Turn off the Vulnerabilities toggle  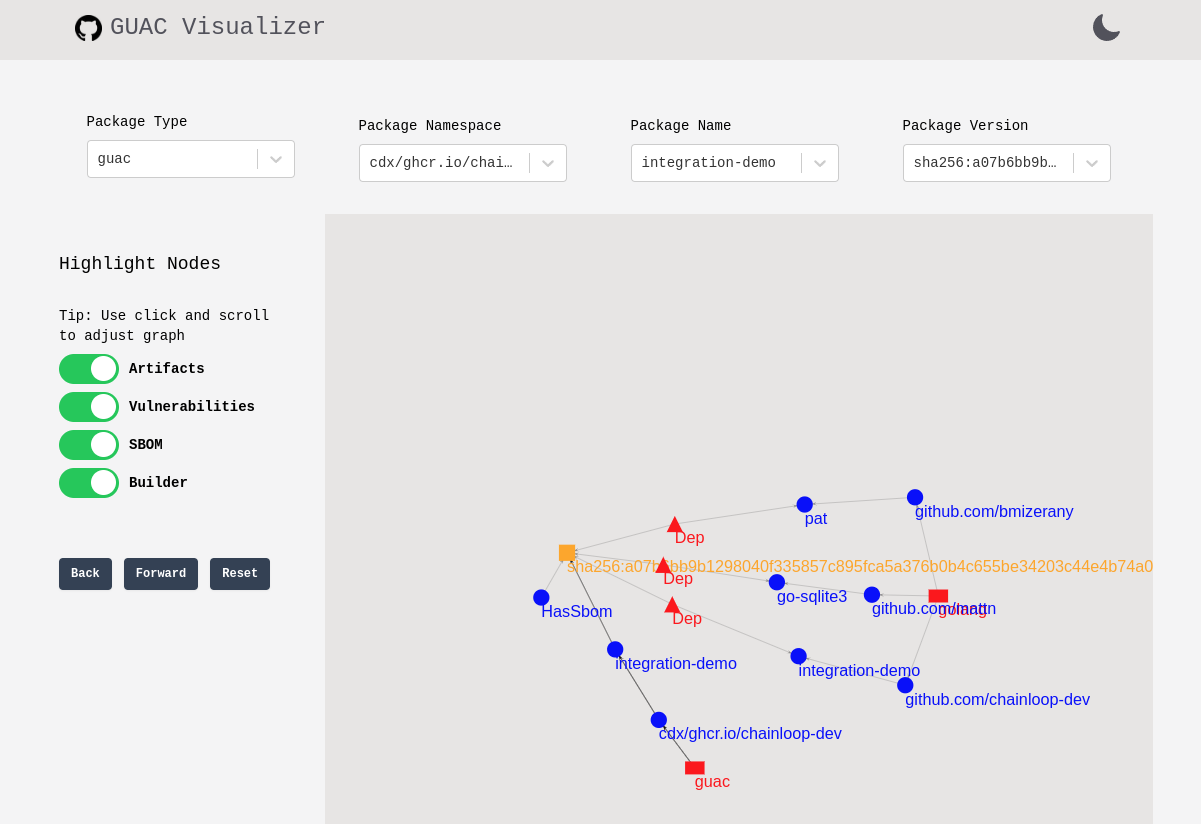pyautogui.click(x=89, y=407)
